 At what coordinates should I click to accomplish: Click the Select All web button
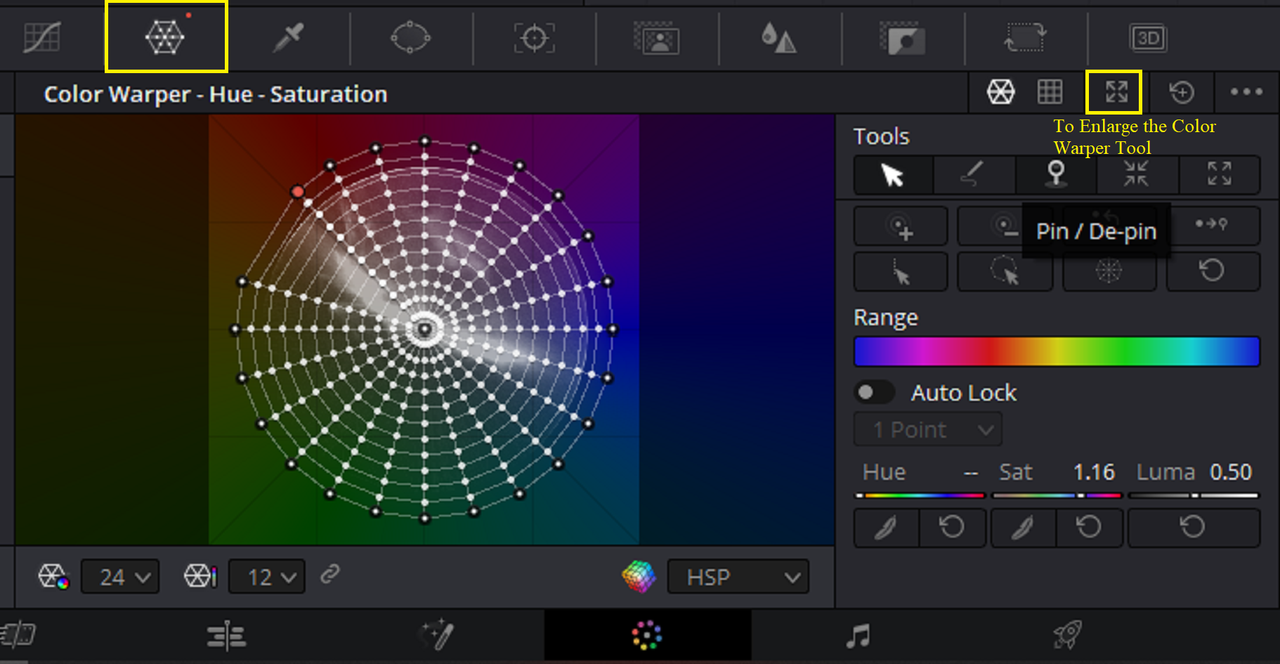[1109, 271]
